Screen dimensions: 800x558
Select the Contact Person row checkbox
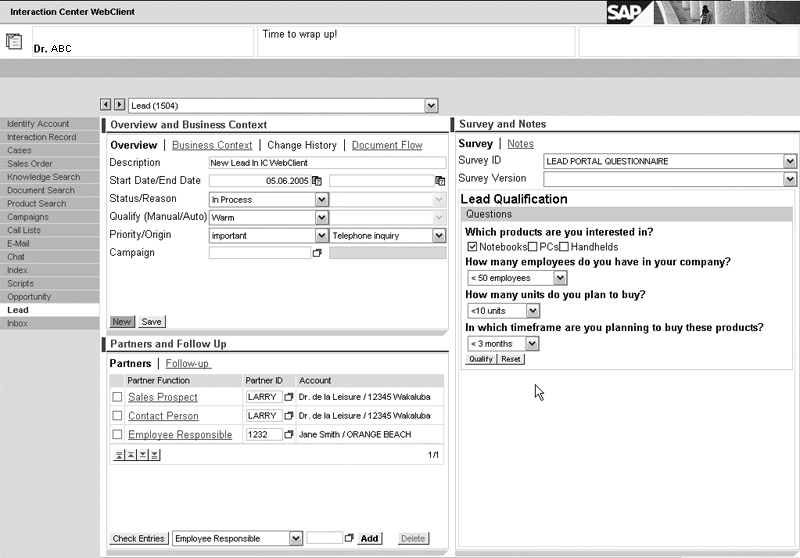click(117, 416)
